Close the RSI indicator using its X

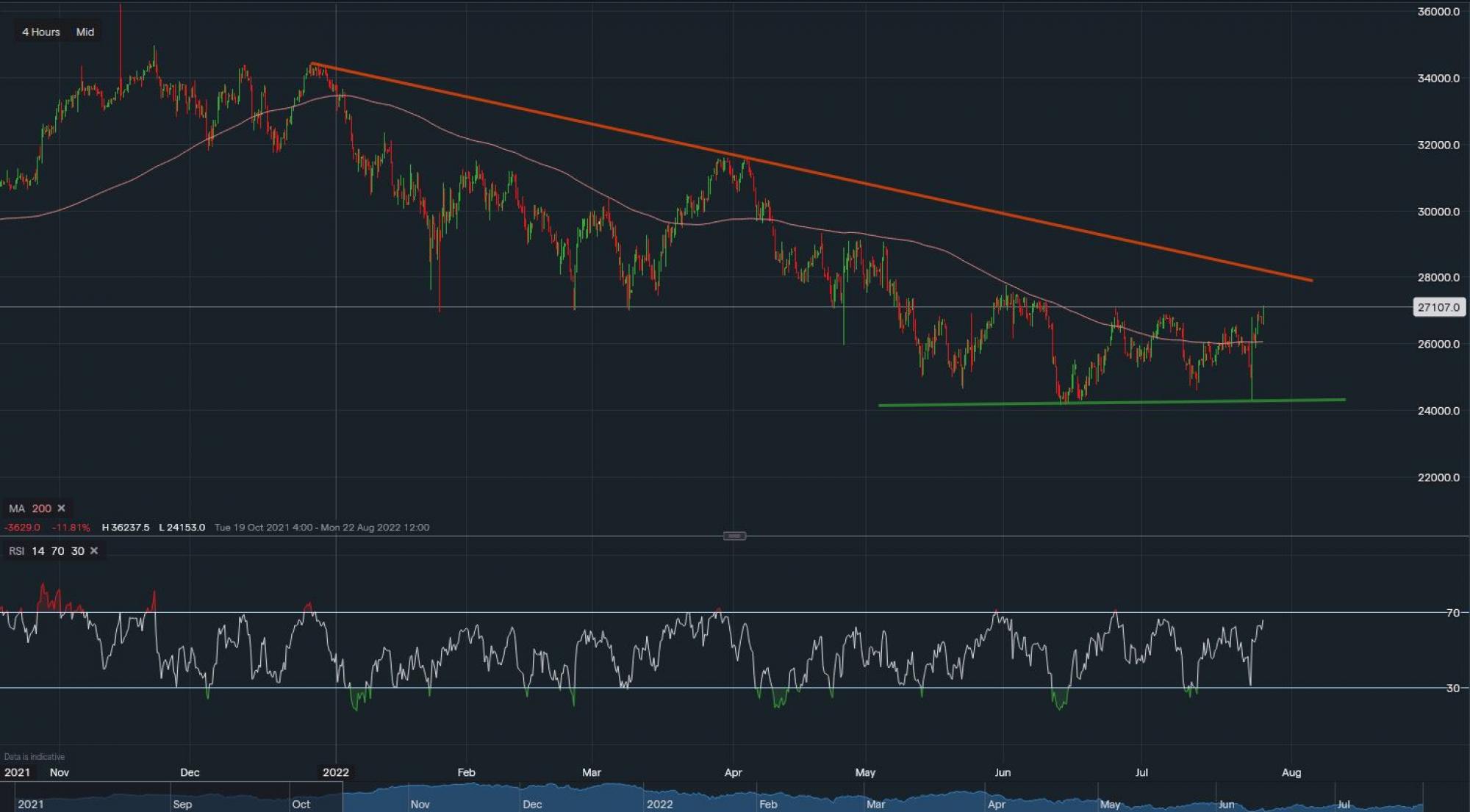[93, 550]
